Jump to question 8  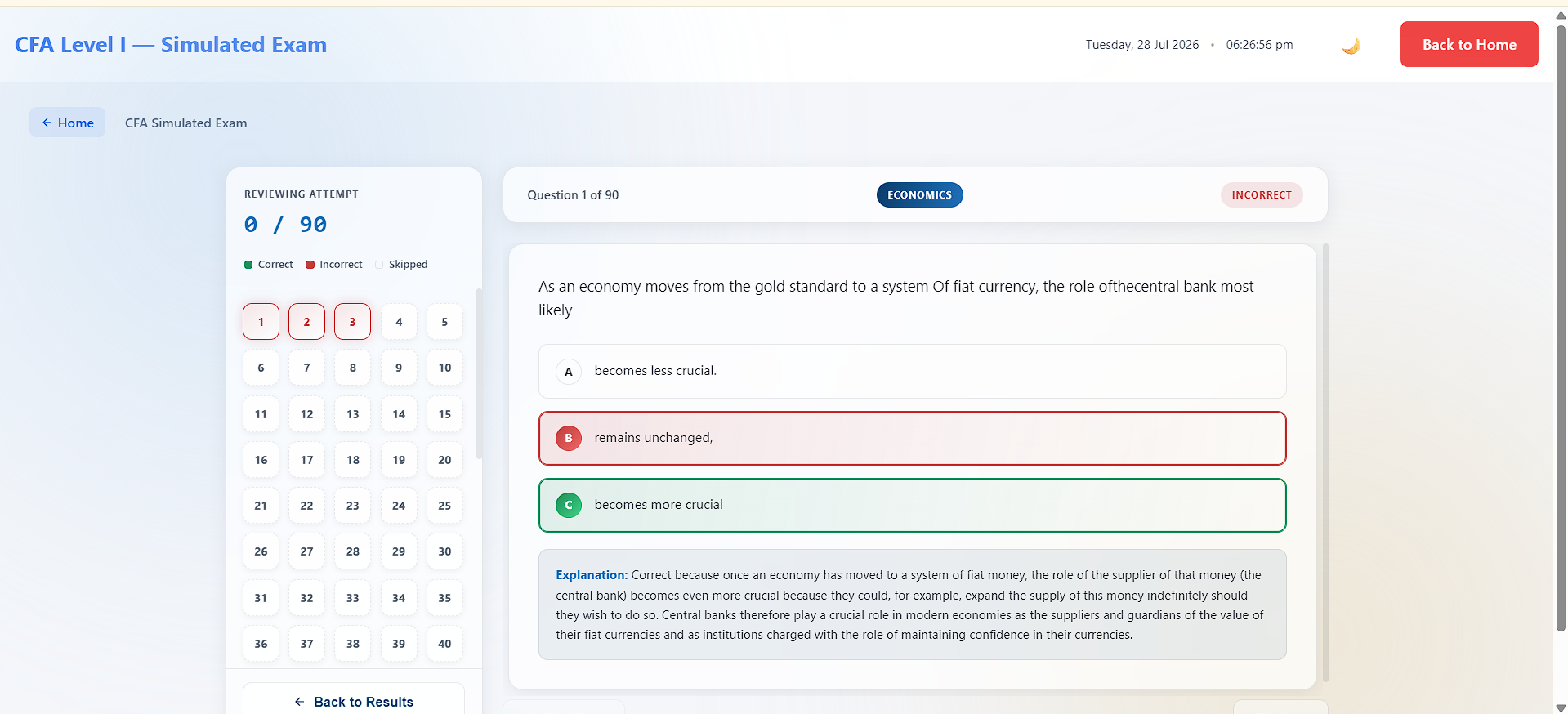(x=352, y=368)
